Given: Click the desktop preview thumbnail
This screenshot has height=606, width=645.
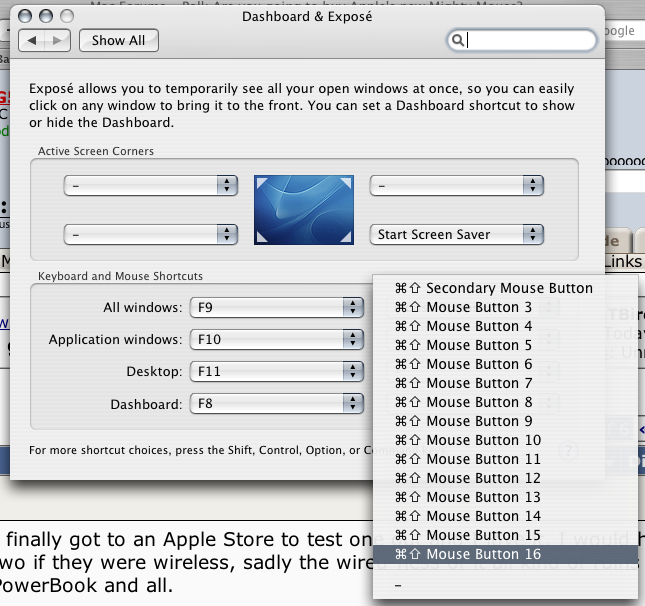Looking at the screenshot, I should coord(304,210).
